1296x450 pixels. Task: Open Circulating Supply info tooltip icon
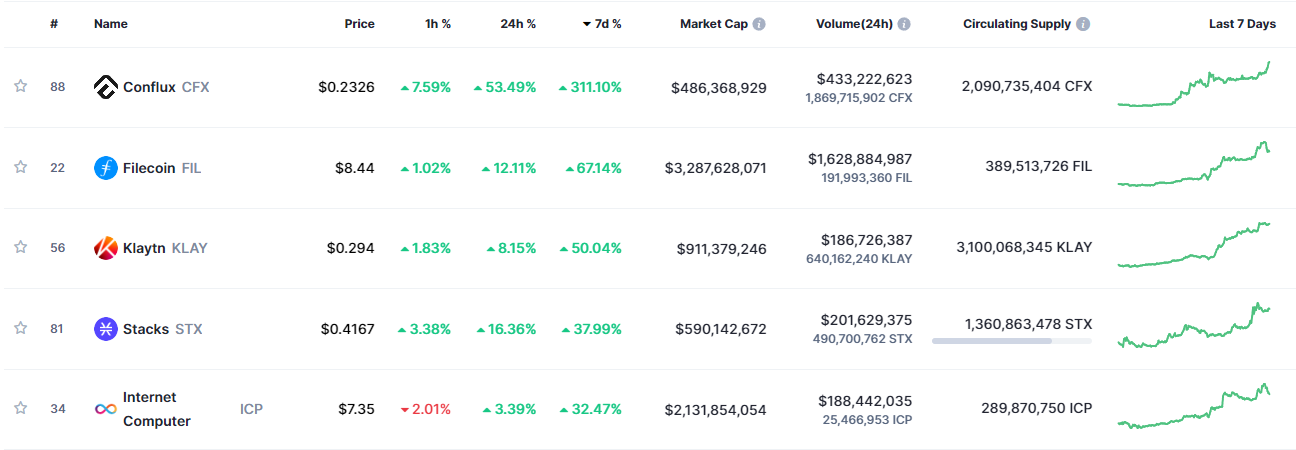(x=1084, y=24)
